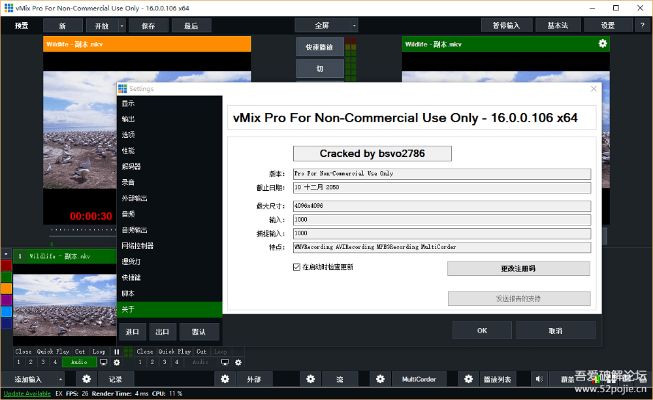
Task: Click Cracked by bsvo2786 button
Action: (x=372, y=153)
